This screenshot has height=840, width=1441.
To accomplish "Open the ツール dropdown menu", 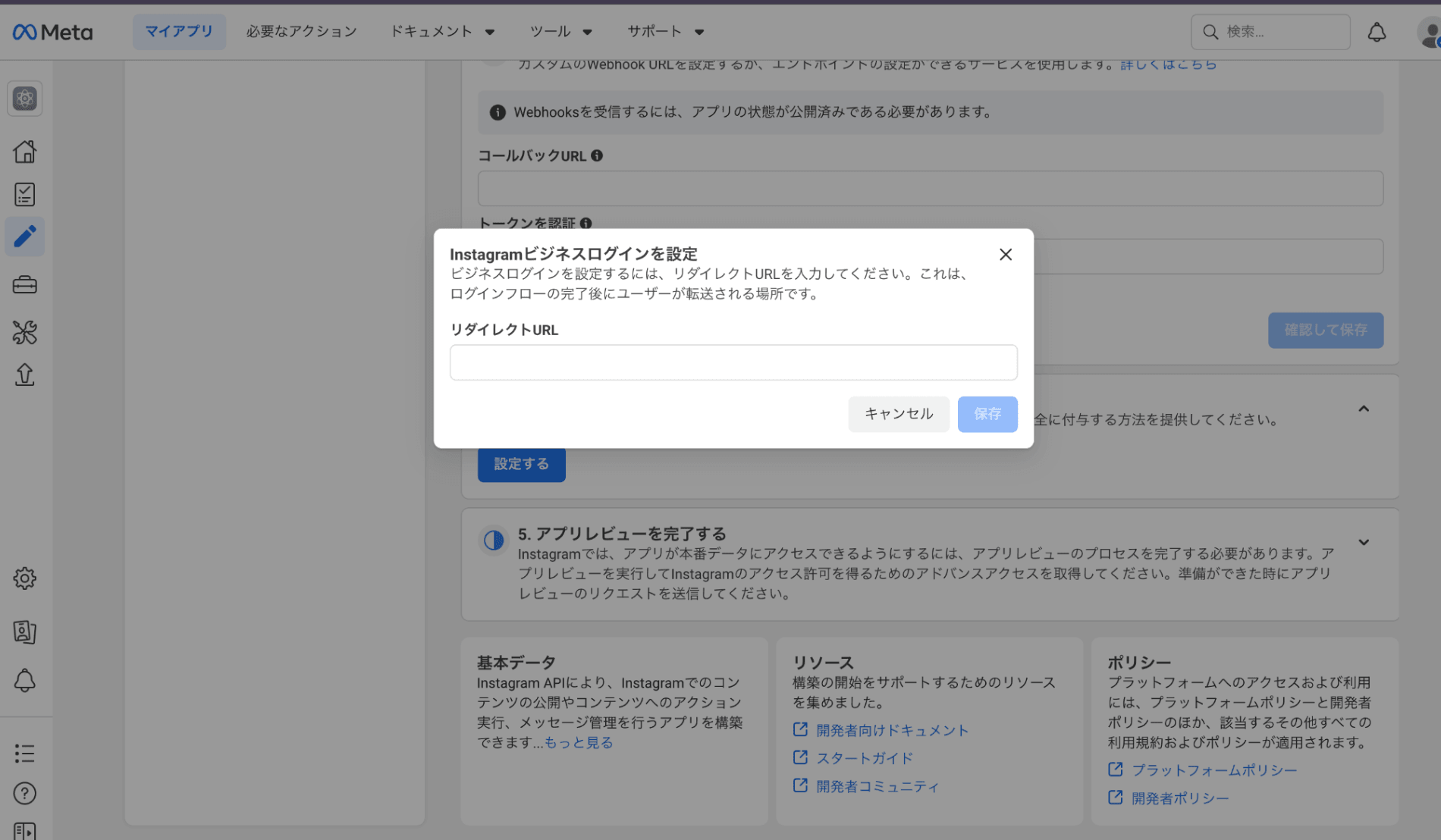I will coord(560,32).
